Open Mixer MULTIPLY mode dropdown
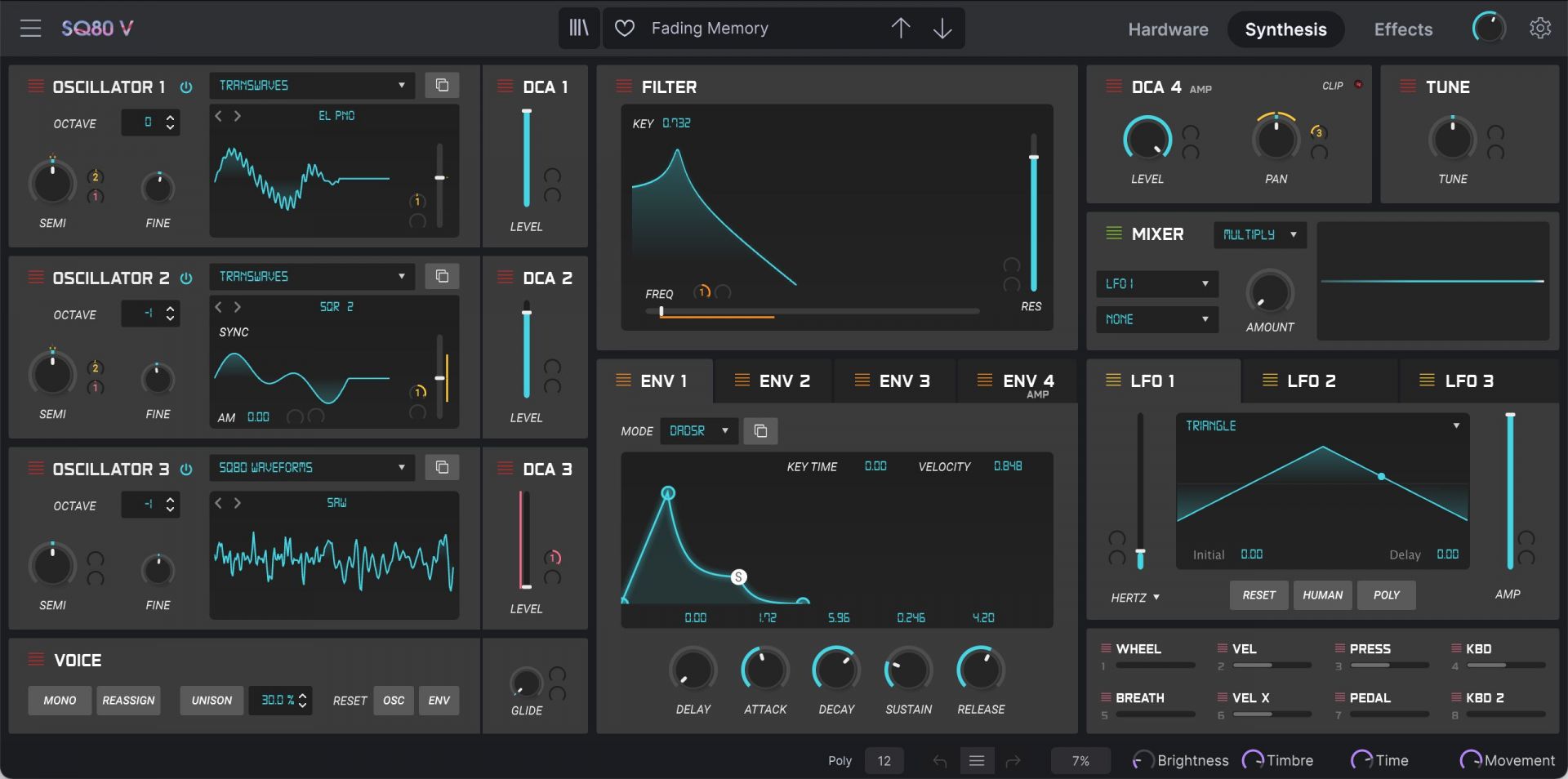 coord(1260,234)
